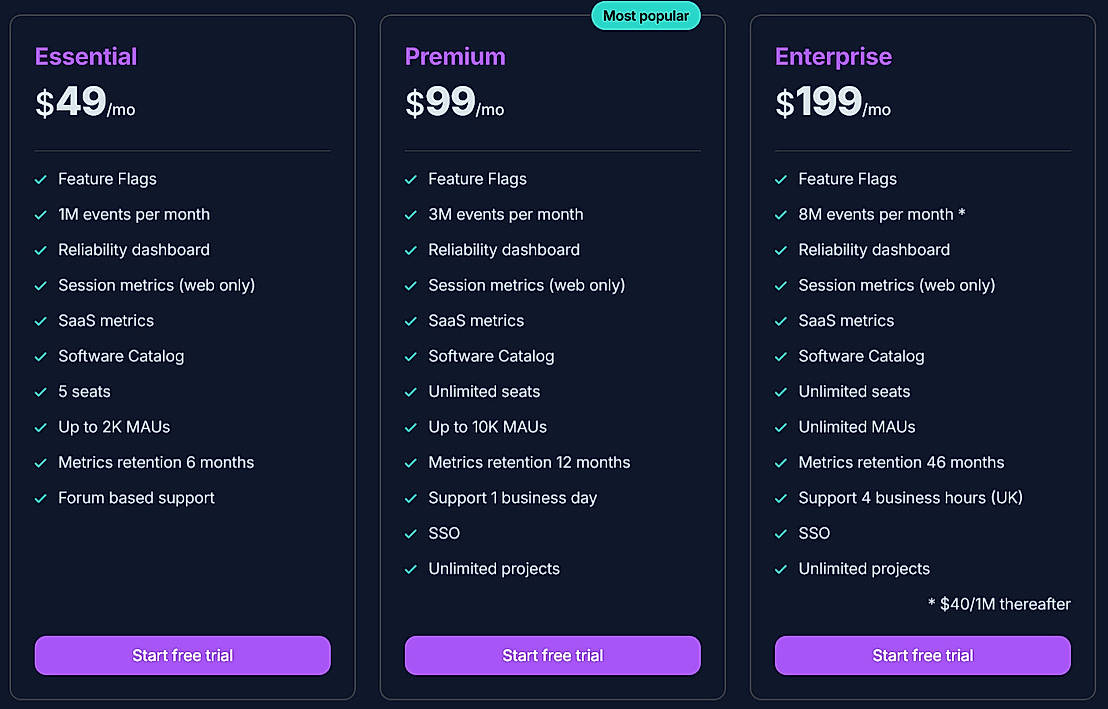Click checkmark beside Unlimited MAUs

click(781, 427)
